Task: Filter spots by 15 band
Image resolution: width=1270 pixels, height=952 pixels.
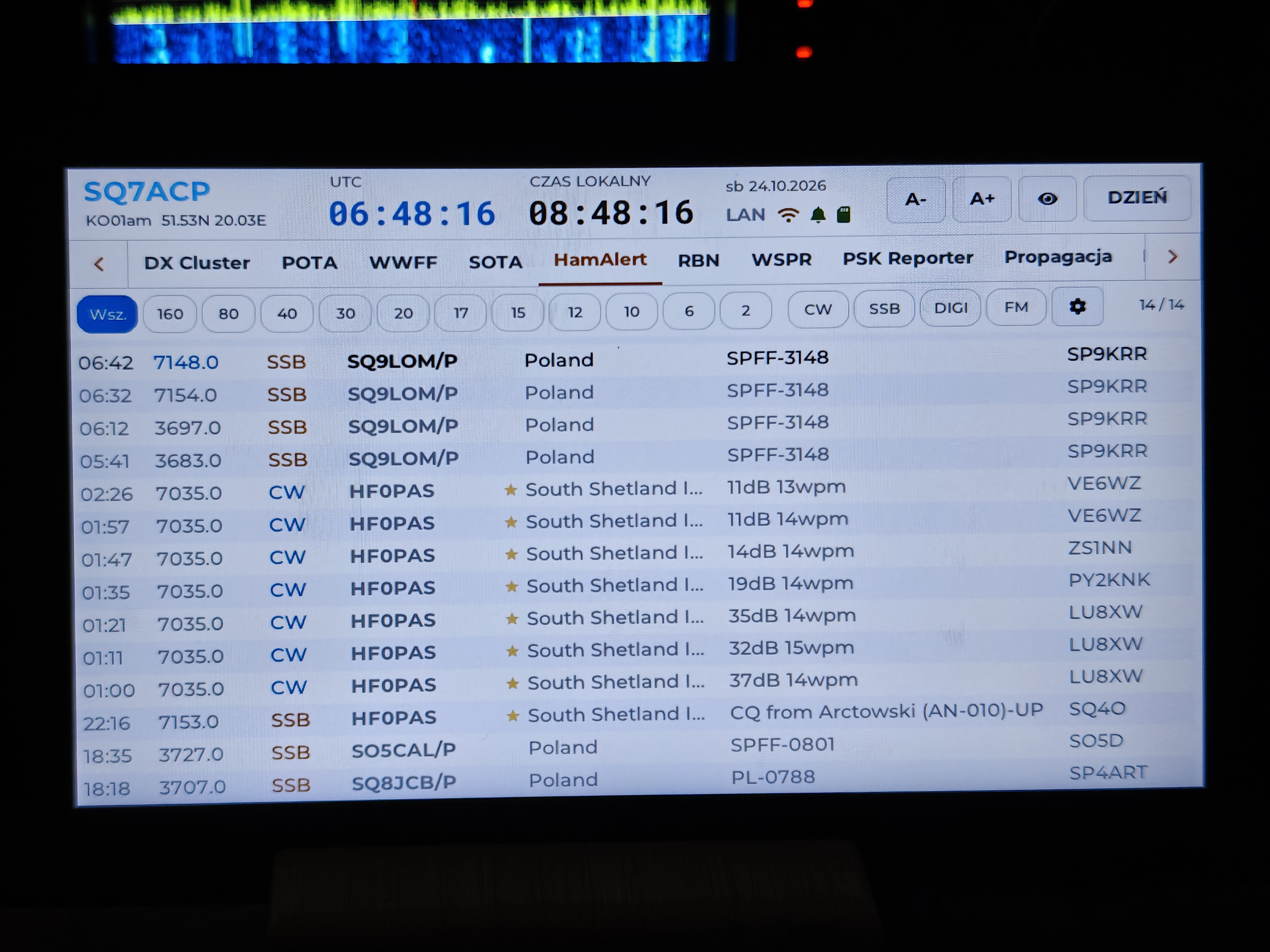Action: [x=518, y=312]
